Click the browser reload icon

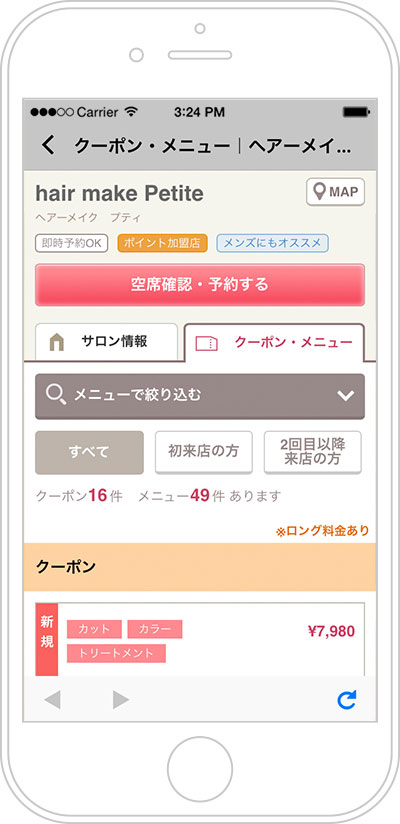[347, 699]
